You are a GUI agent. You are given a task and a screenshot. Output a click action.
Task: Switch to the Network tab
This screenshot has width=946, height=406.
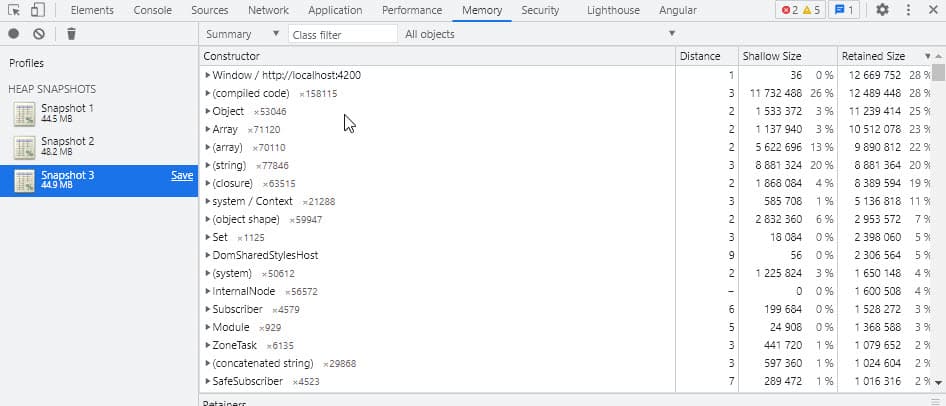point(268,10)
